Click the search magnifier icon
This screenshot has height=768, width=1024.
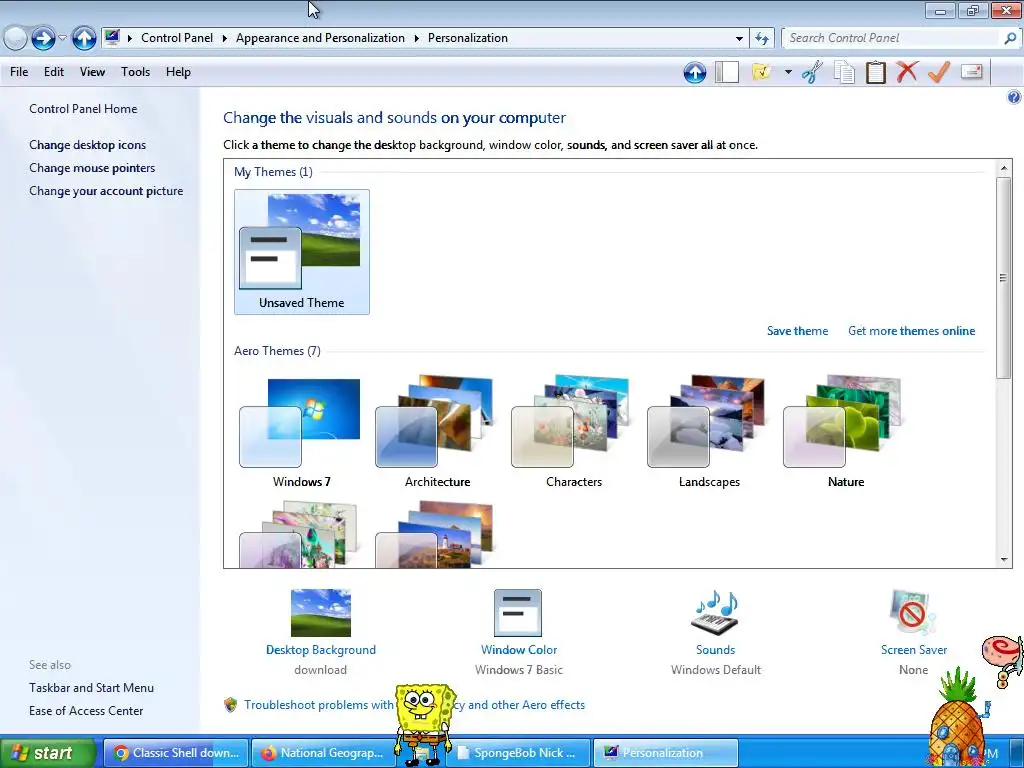pyautogui.click(x=1010, y=39)
